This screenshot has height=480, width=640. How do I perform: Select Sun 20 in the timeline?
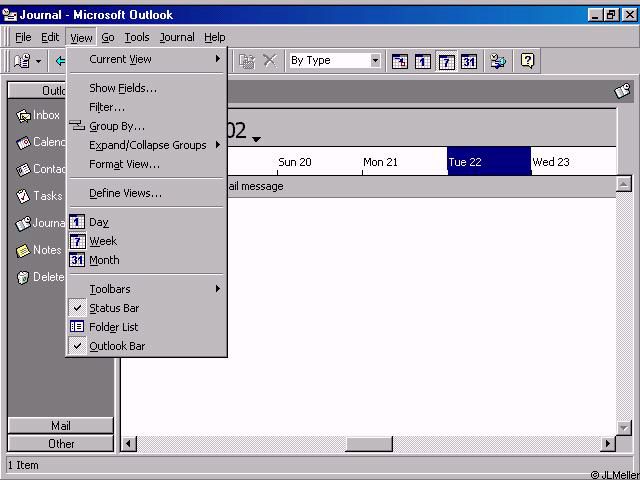(320, 162)
